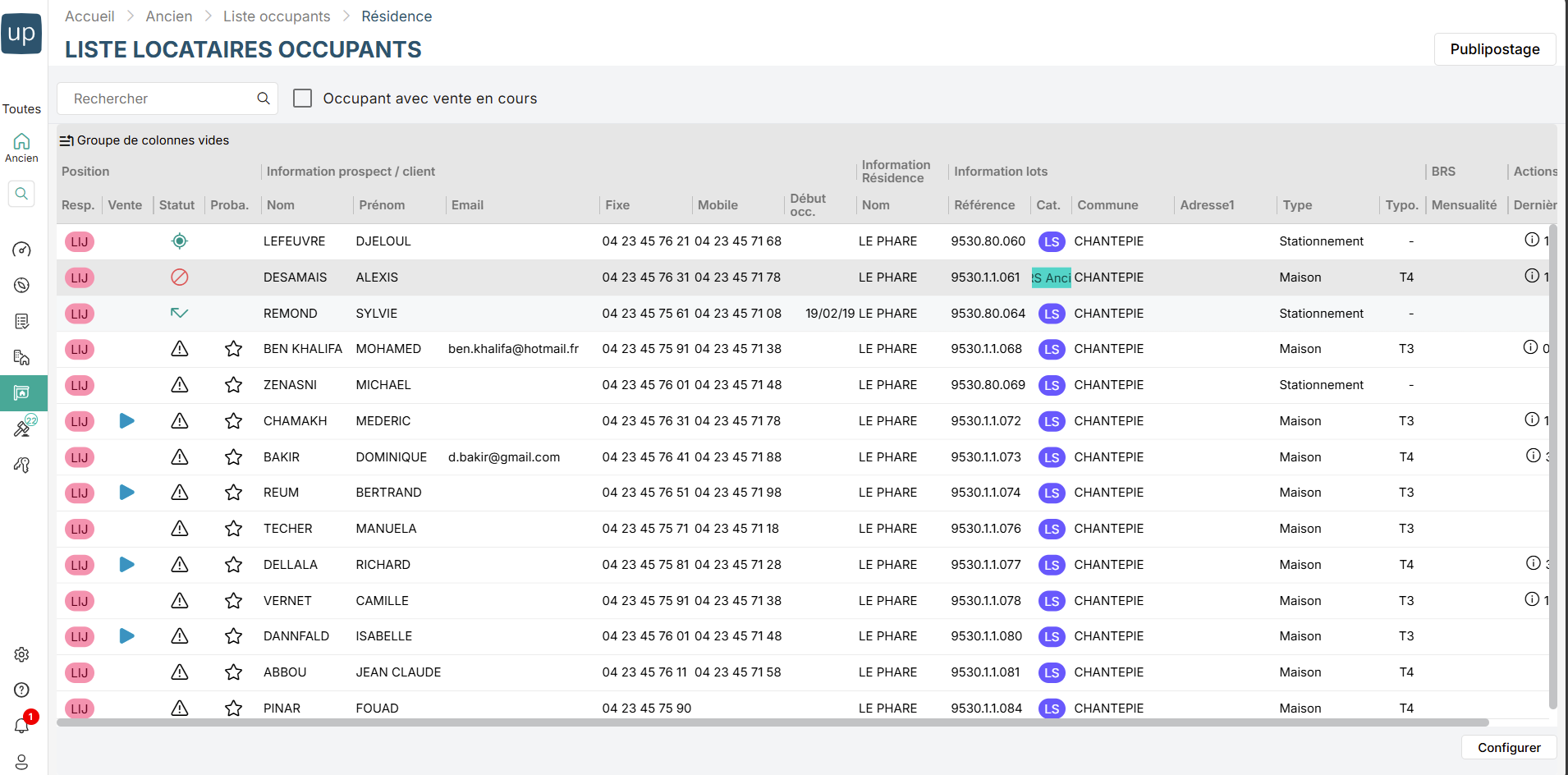The width and height of the screenshot is (1568, 775).
Task: Open the settings gear in sidebar
Action: tap(22, 654)
